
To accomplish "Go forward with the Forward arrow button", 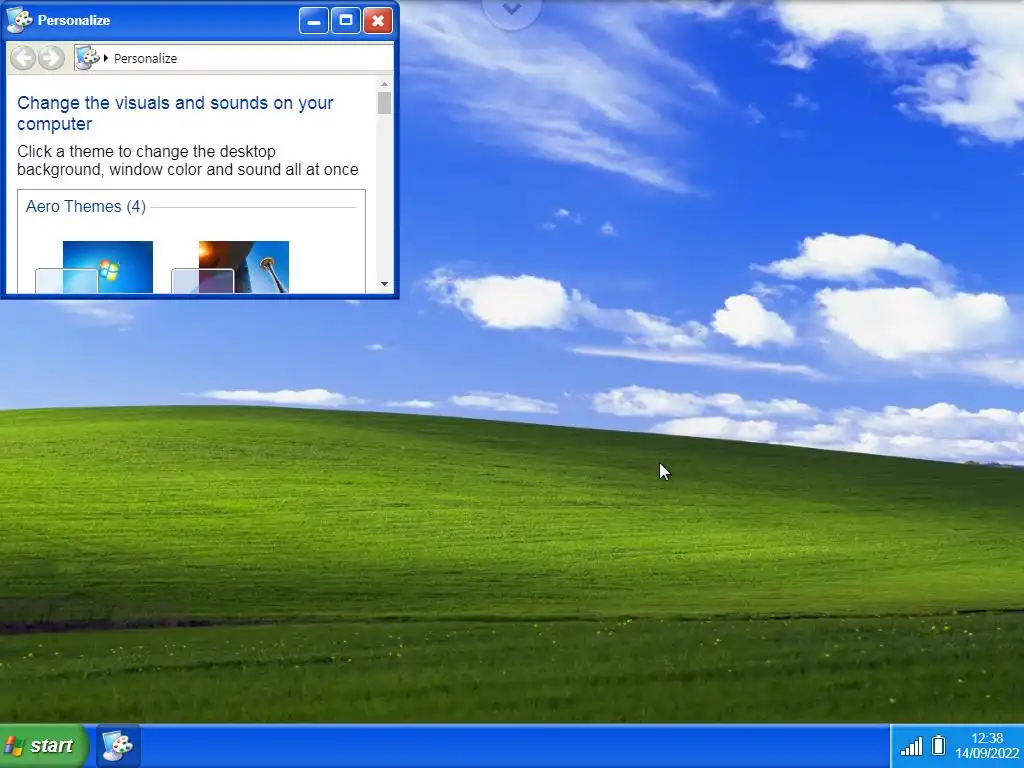I will [x=51, y=58].
